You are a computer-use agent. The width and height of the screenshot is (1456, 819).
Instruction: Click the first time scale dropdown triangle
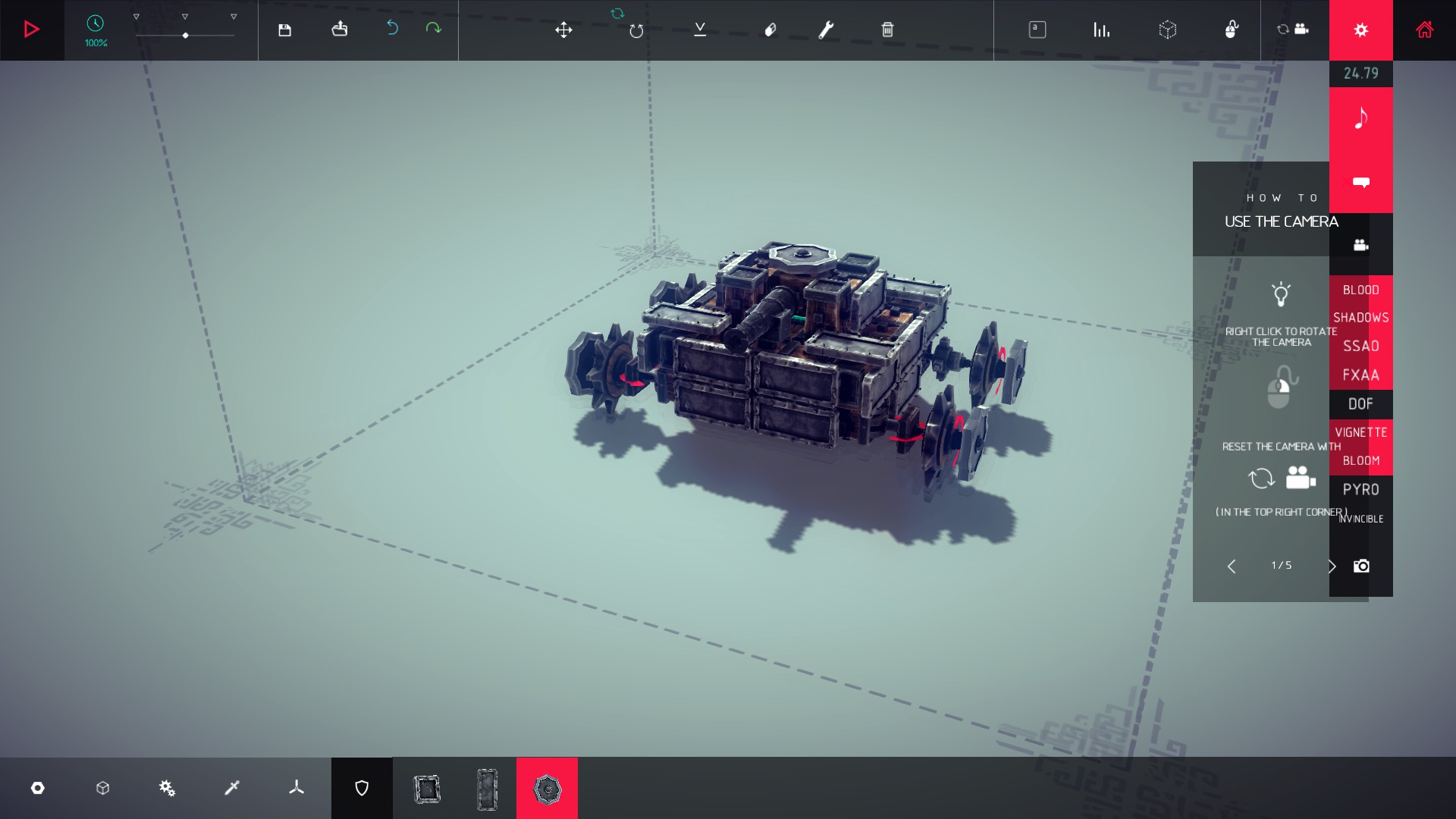pyautogui.click(x=136, y=17)
